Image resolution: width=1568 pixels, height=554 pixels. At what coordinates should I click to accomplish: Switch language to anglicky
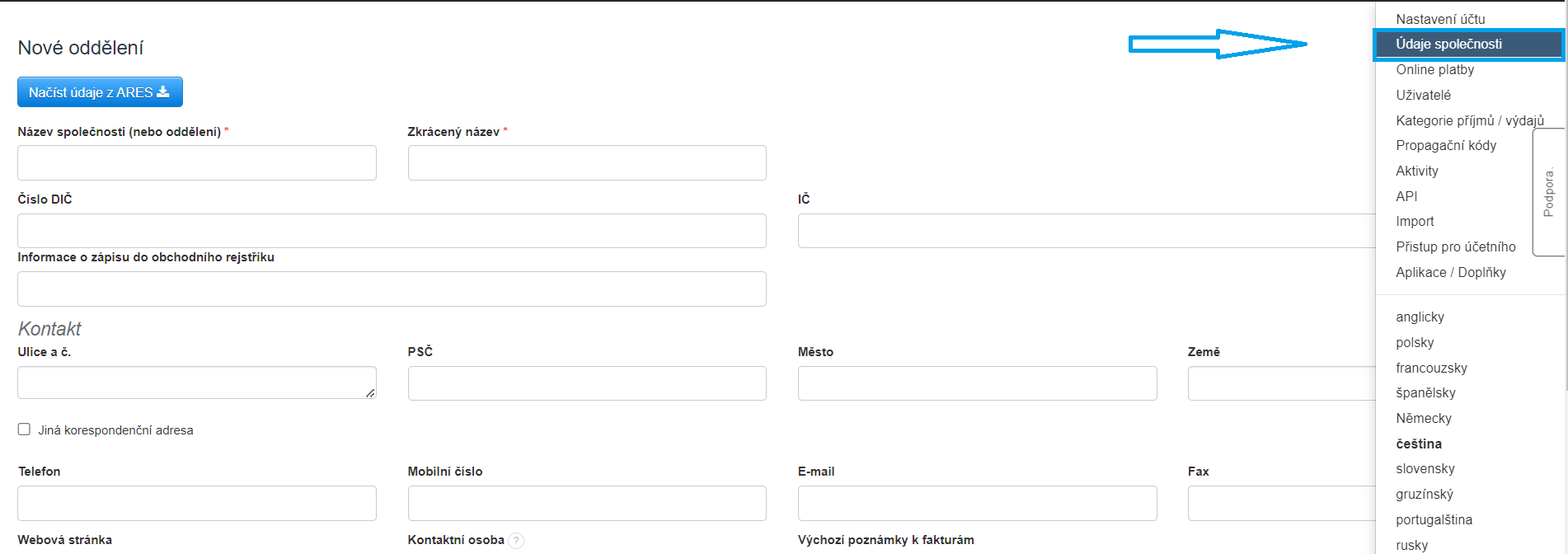pos(1420,317)
